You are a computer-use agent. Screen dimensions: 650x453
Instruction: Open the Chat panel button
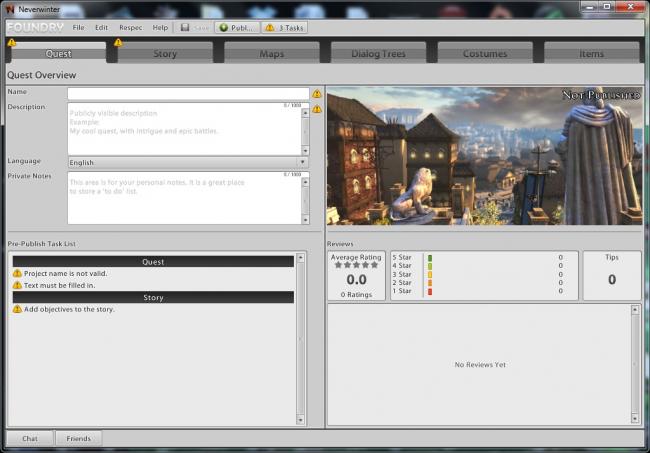30,438
